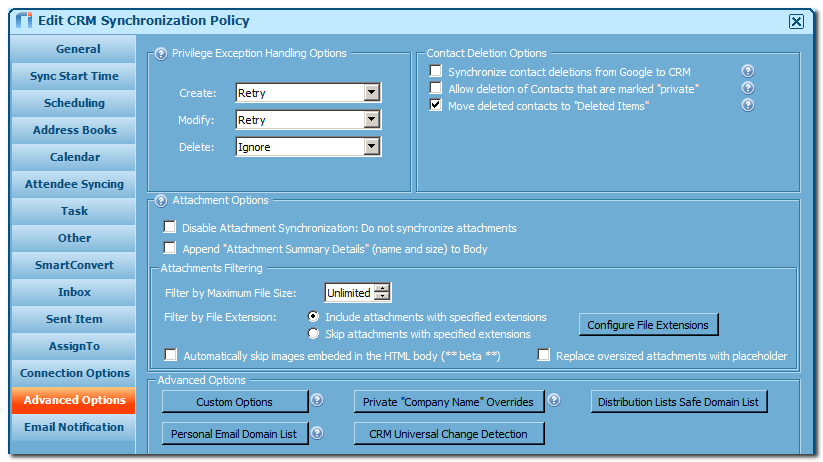The height and width of the screenshot is (462, 823).
Task: Open help icon beside Attachment Options
Action: [161, 201]
